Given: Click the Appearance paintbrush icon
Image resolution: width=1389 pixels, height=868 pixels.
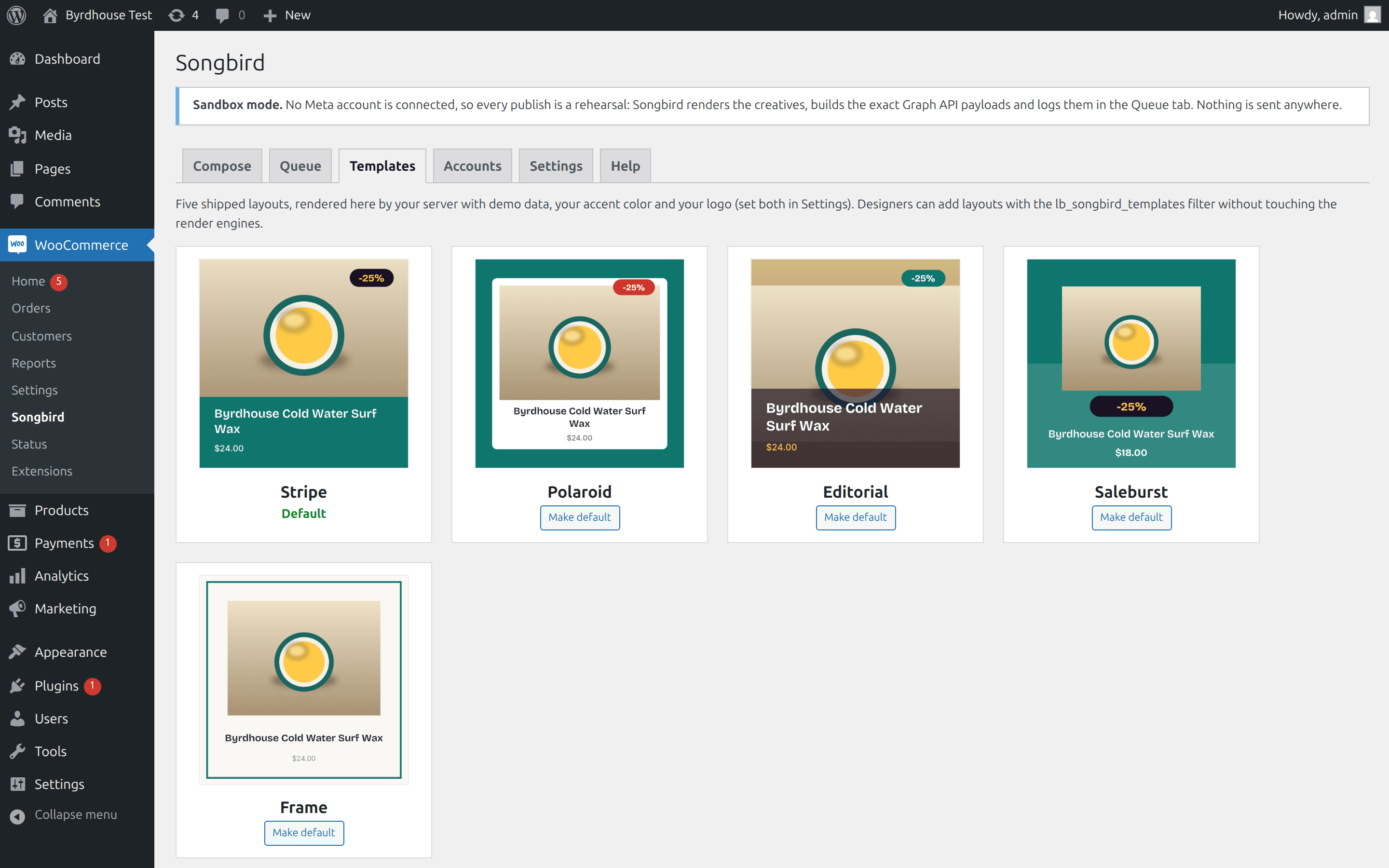Looking at the screenshot, I should click(x=17, y=651).
